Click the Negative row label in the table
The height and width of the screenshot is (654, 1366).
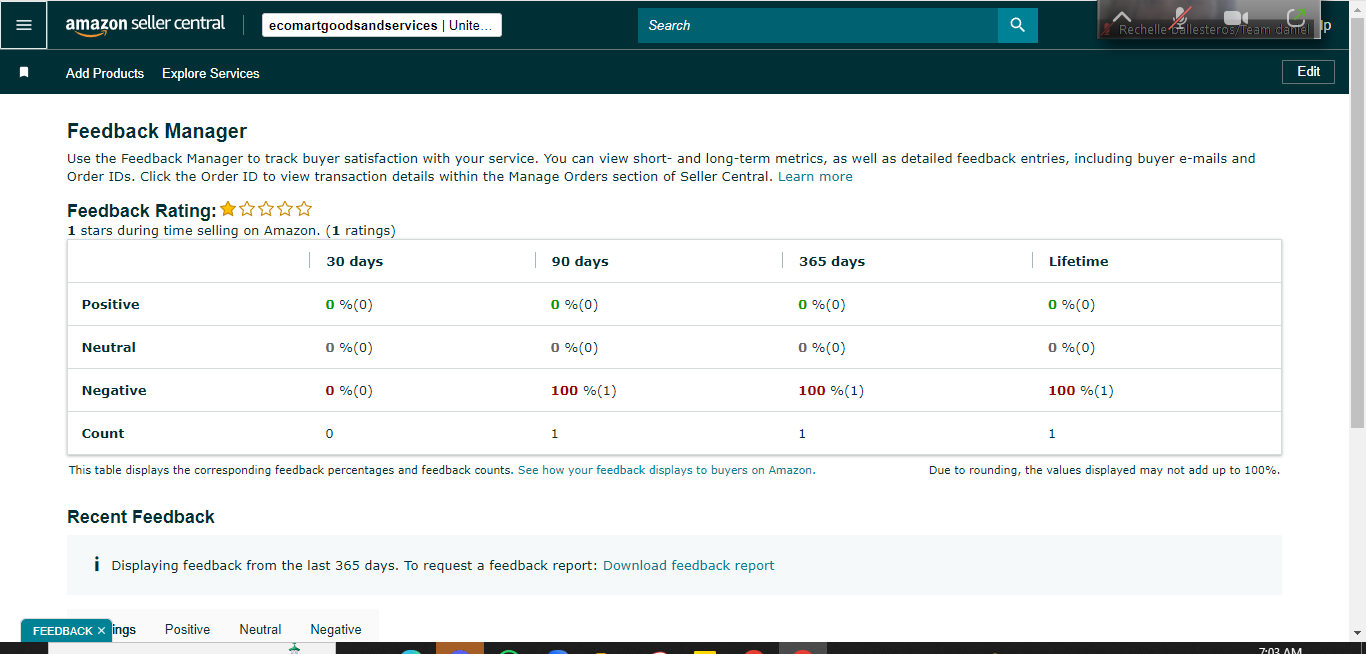(x=114, y=390)
